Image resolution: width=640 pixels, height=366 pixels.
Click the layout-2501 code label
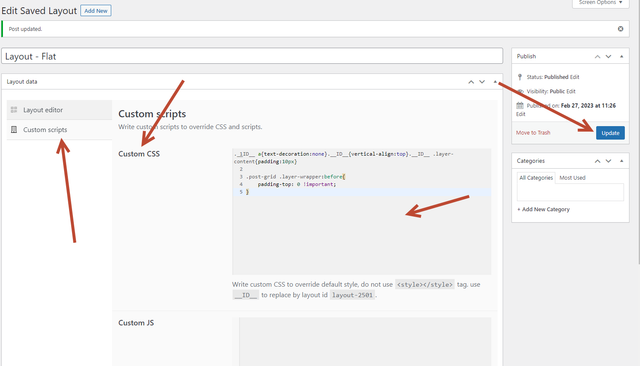point(352,295)
